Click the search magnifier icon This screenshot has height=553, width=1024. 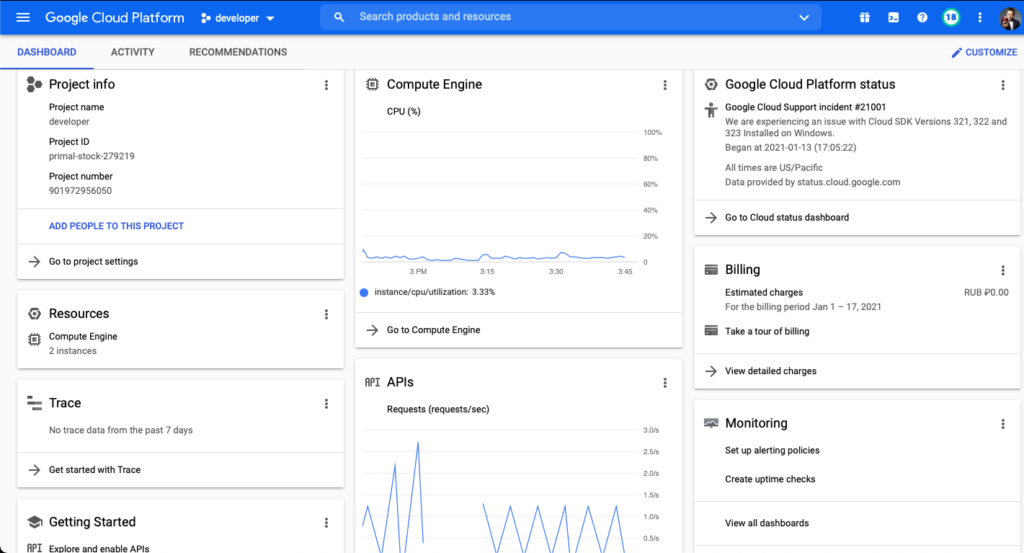pos(339,17)
